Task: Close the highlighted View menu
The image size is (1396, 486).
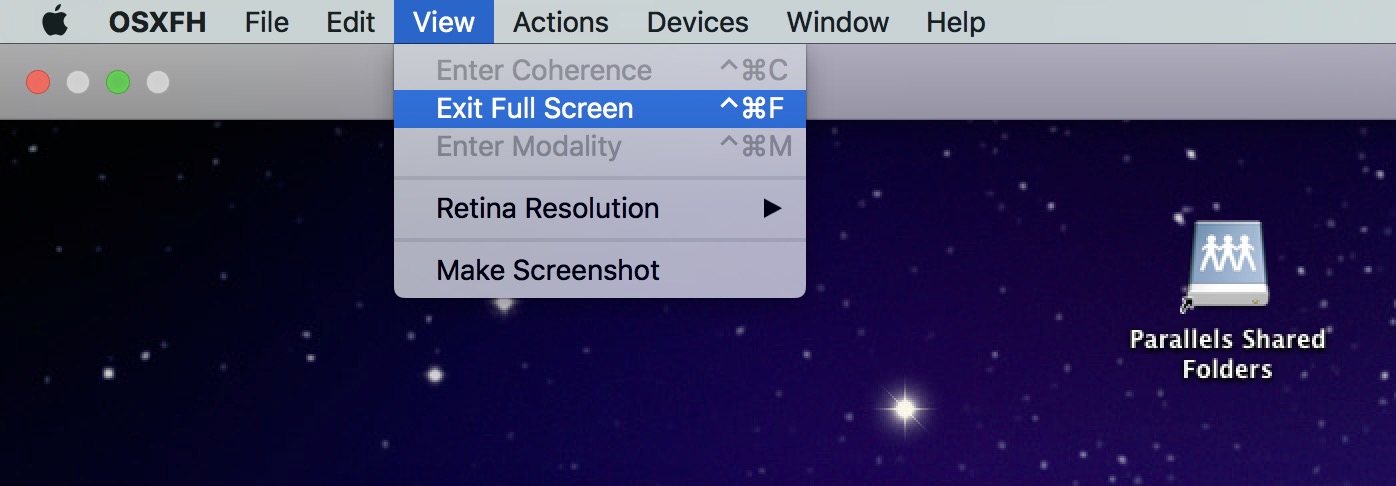Action: click(444, 22)
